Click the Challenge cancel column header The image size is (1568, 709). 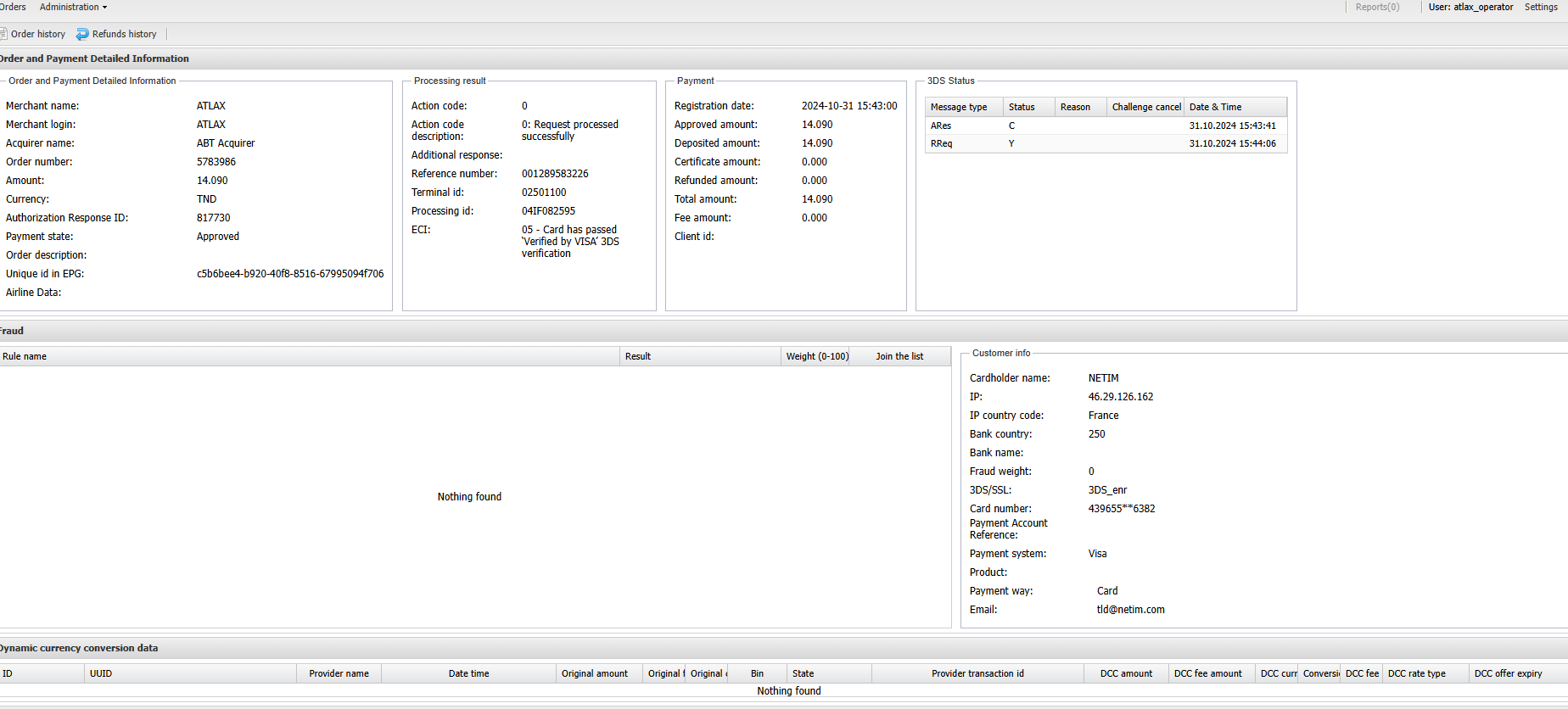(1145, 107)
